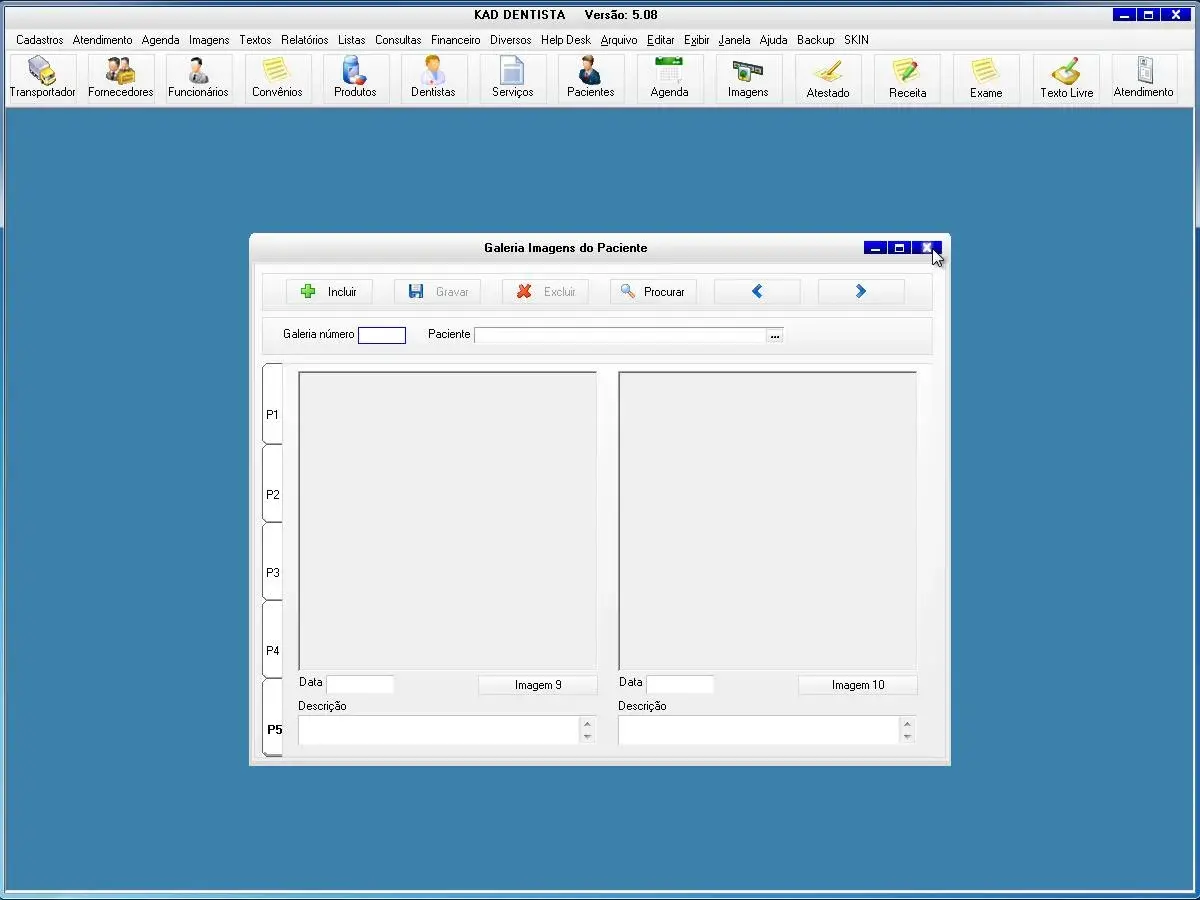
Task: Open Funcionários from the toolbar
Action: tap(198, 78)
